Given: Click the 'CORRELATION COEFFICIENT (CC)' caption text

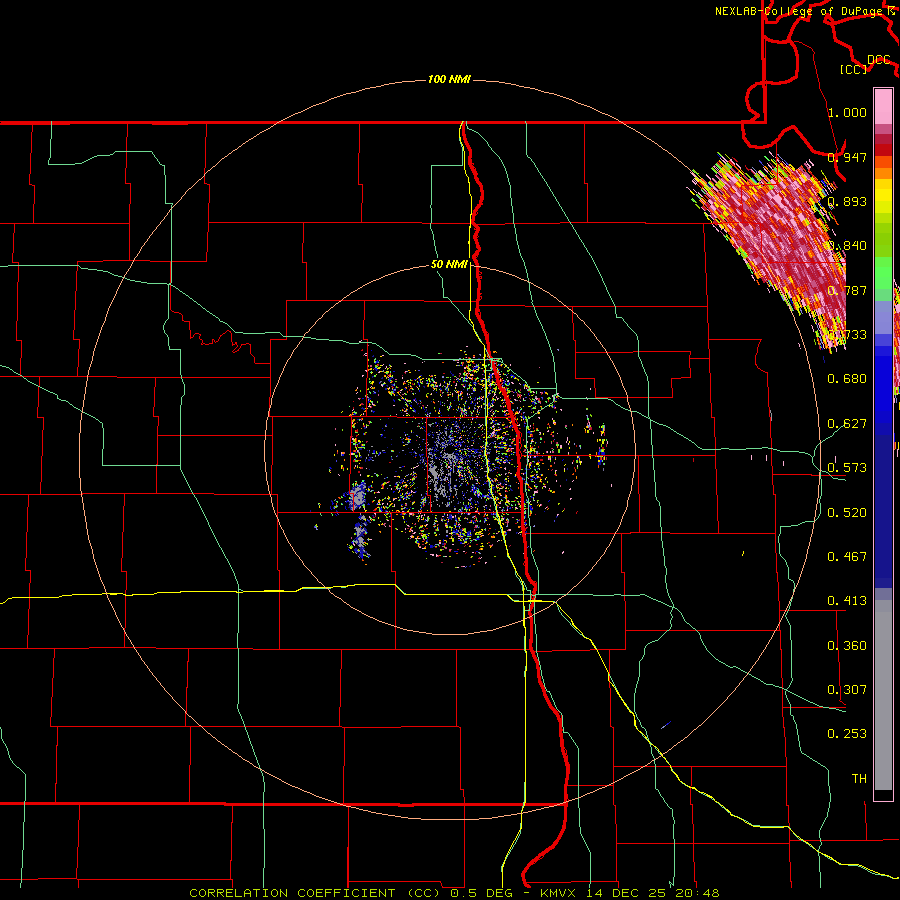Looking at the screenshot, I should 315,893.
